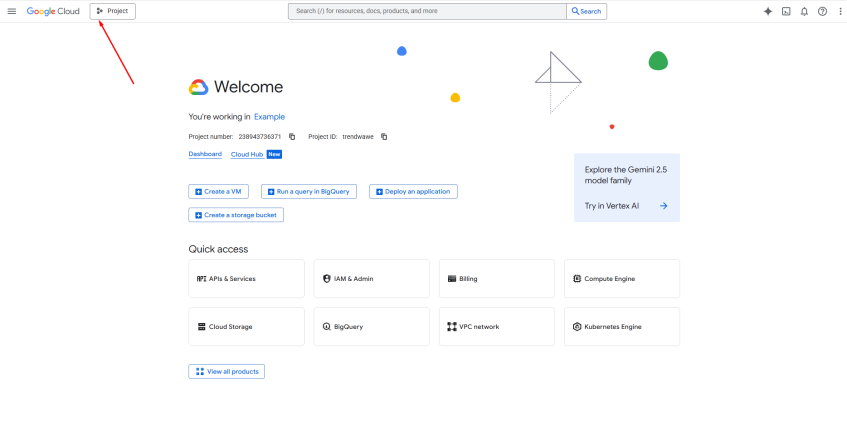Click the Google Cloud logo
The width and height of the screenshot is (847, 428).
pos(54,11)
